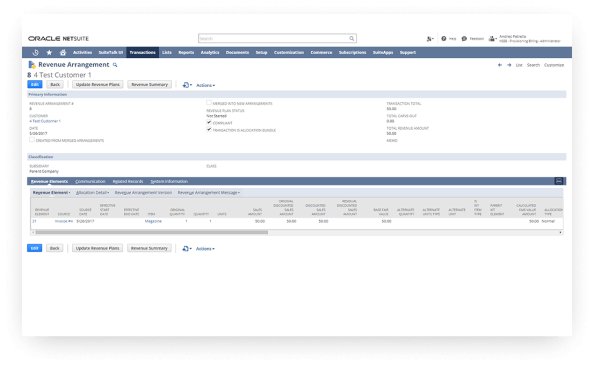Image resolution: width=594 pixels, height=367 pixels.
Task: Open the Analytics menu
Action: [x=210, y=53]
